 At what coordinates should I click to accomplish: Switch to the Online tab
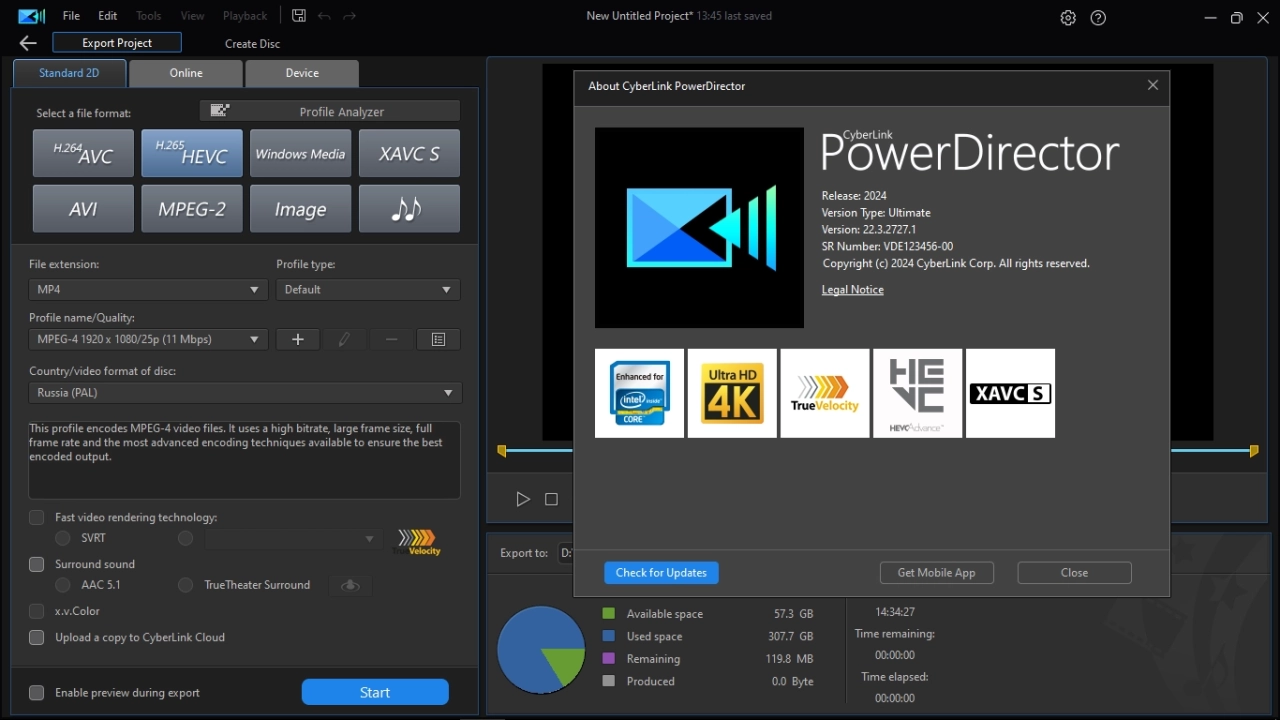point(186,73)
